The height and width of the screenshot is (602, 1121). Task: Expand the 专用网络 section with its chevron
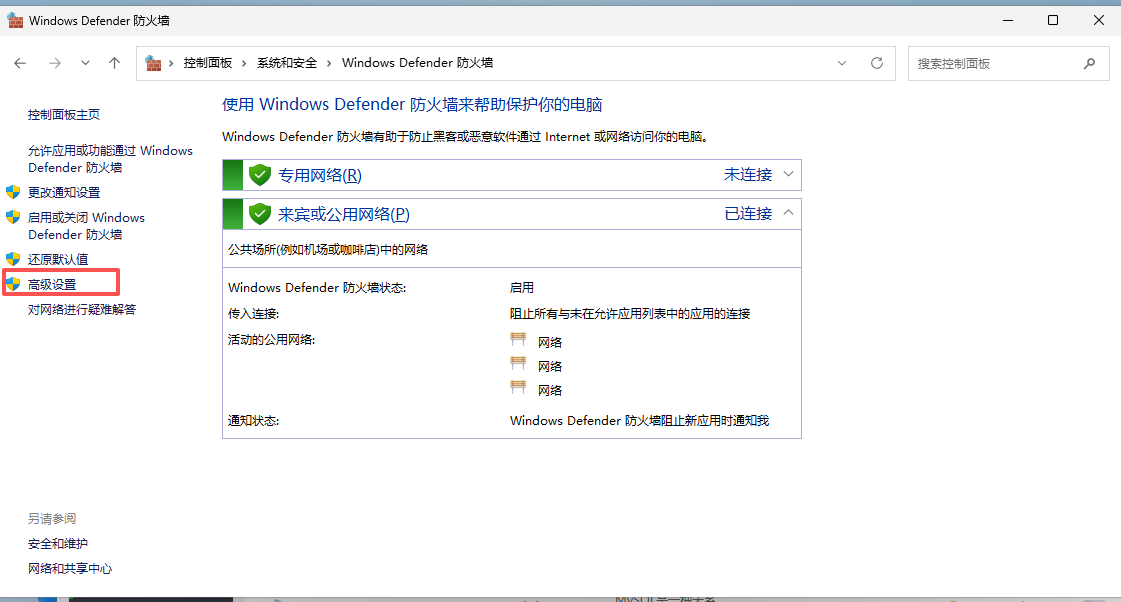pyautogui.click(x=789, y=174)
